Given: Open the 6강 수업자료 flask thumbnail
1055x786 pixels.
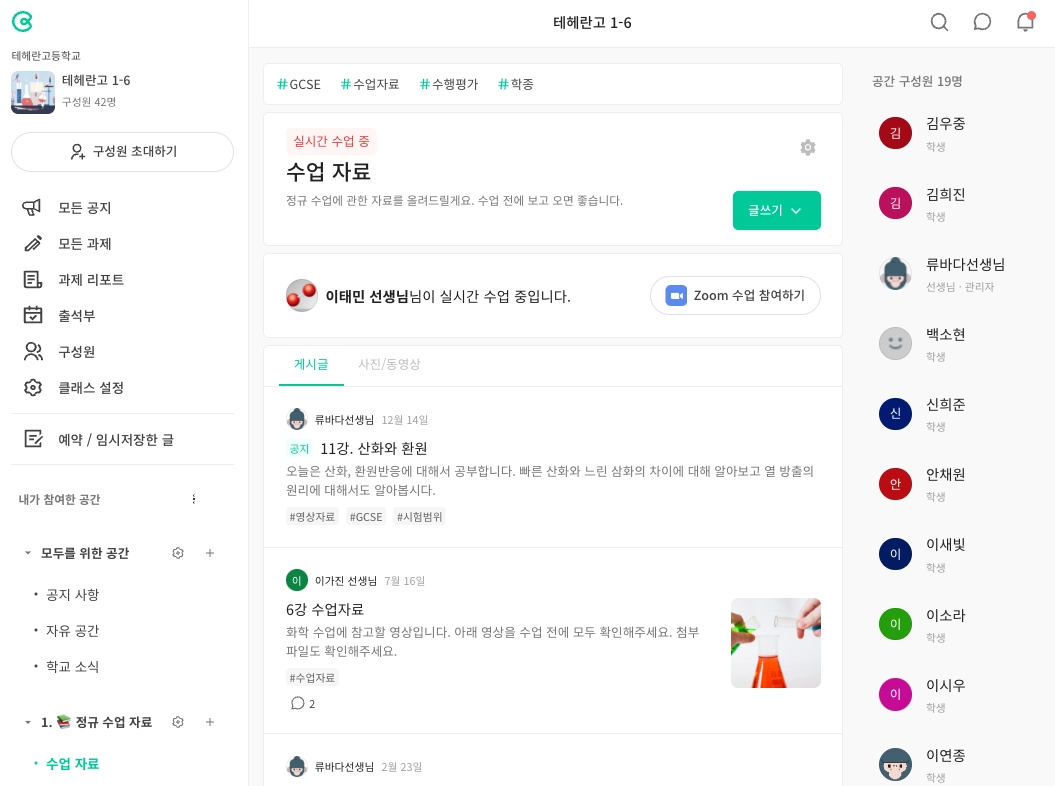Looking at the screenshot, I should 776,643.
